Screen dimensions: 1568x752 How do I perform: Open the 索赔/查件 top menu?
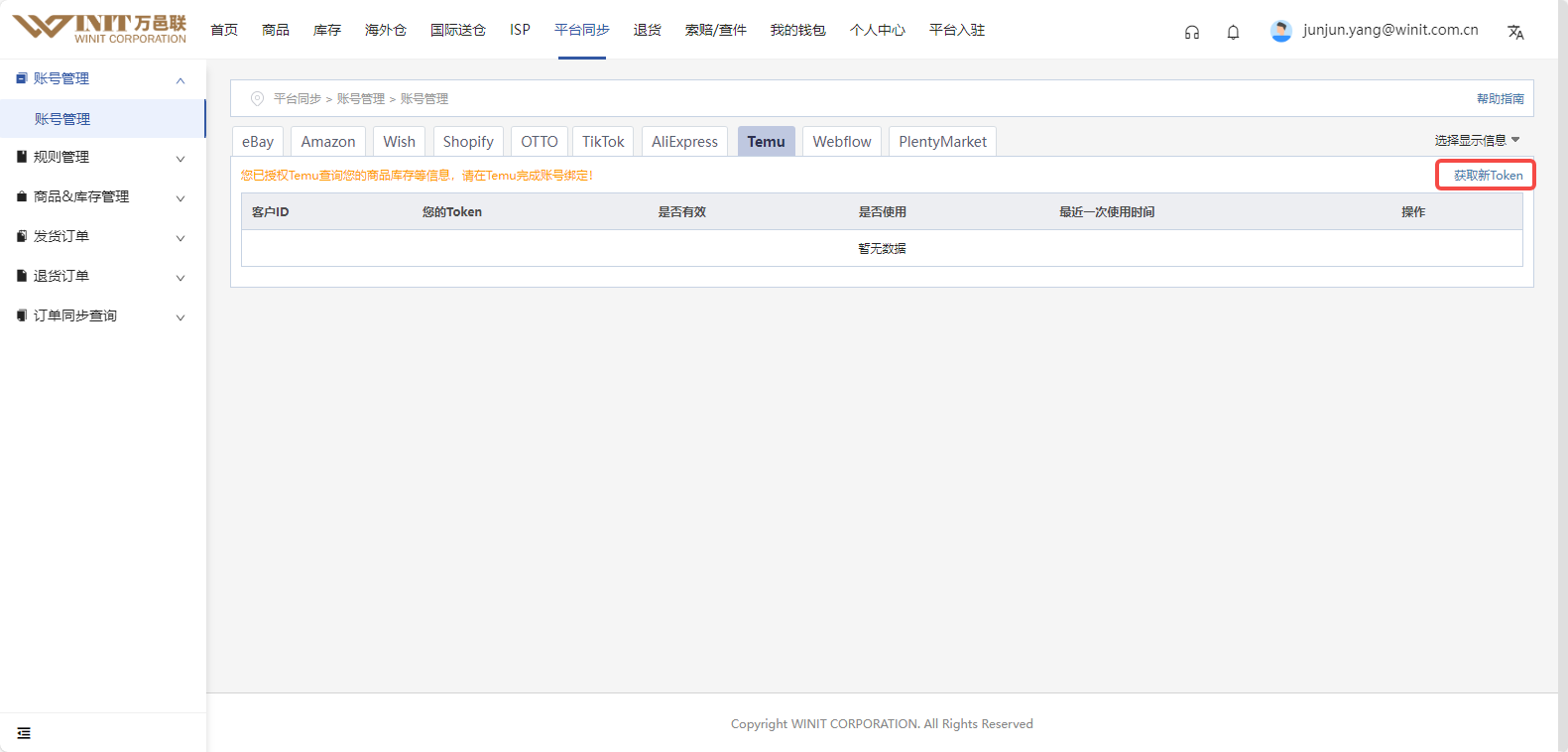[716, 30]
